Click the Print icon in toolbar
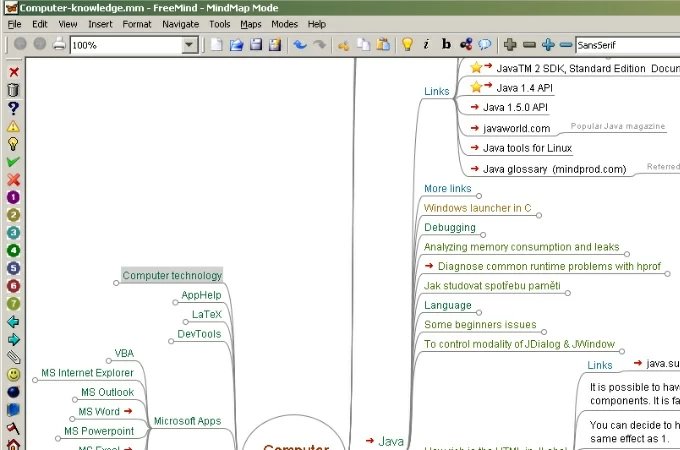Image resolution: width=680 pixels, height=450 pixels. click(59, 44)
